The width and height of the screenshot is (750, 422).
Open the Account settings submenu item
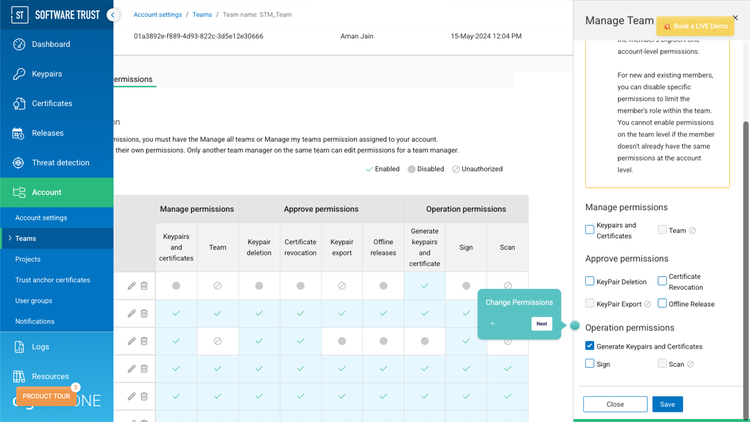pos(41,218)
